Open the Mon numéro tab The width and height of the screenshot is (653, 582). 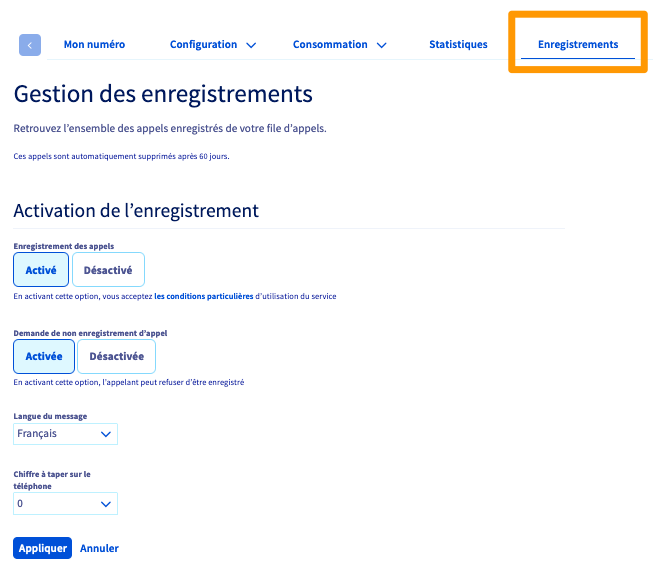94,45
